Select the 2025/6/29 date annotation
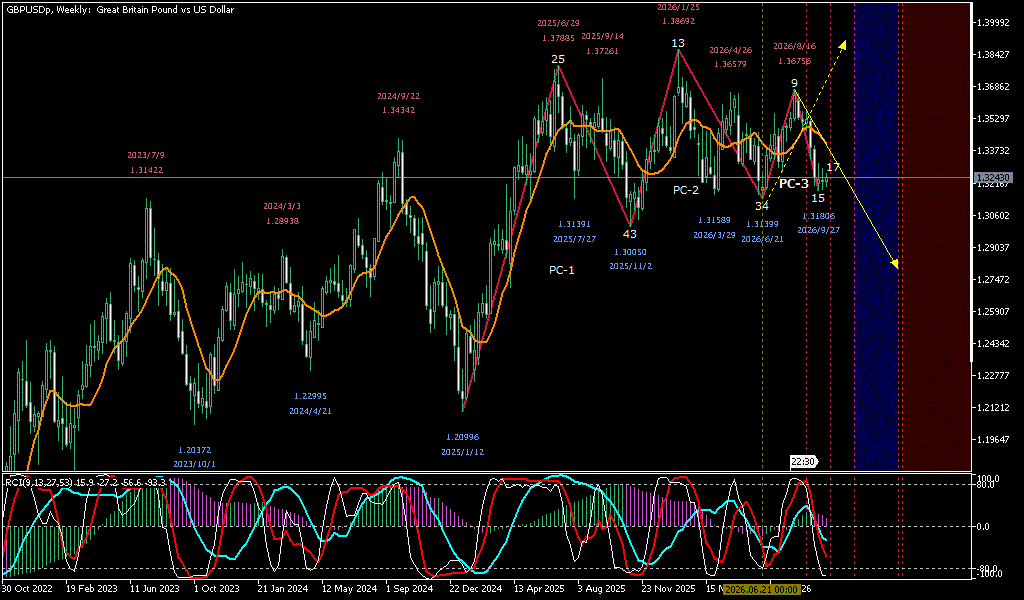 coord(558,23)
